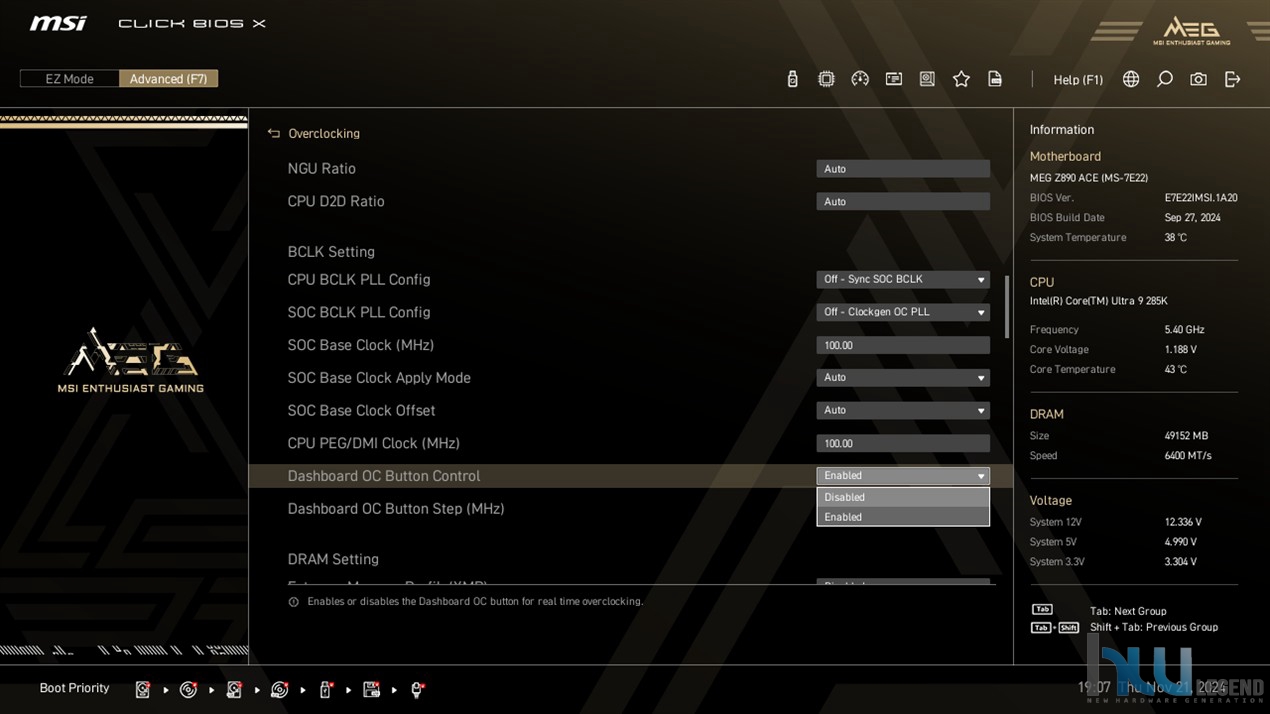The height and width of the screenshot is (714, 1270).
Task: Go back using the Overclocking arrow icon
Action: click(x=274, y=133)
